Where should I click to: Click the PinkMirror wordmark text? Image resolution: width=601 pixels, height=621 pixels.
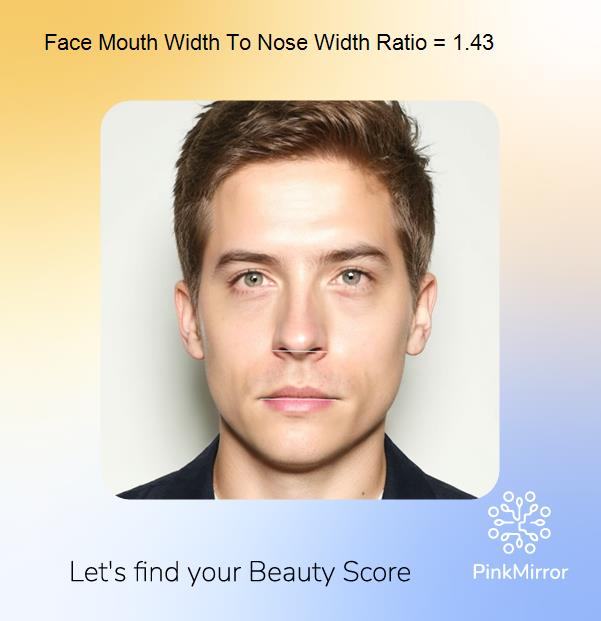tap(520, 572)
